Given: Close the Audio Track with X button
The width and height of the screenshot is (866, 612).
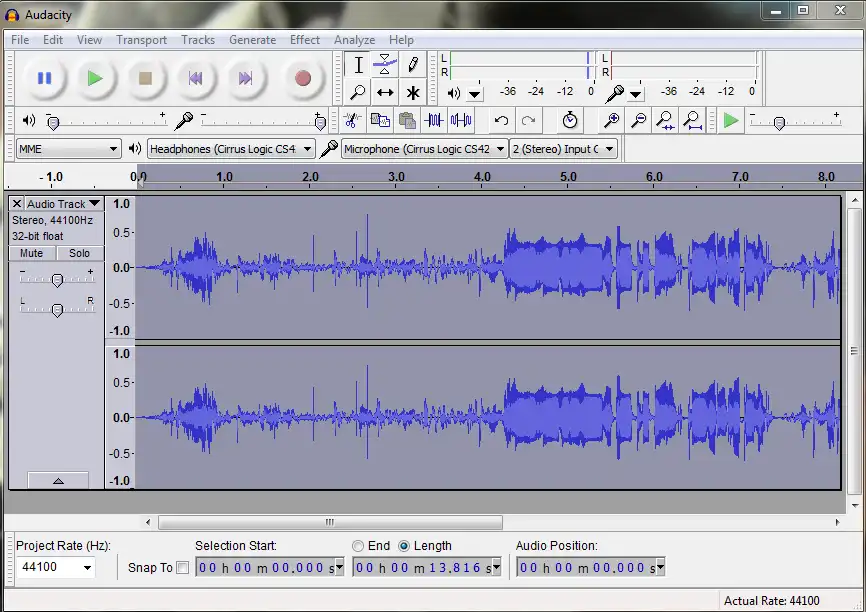Looking at the screenshot, I should point(17,204).
